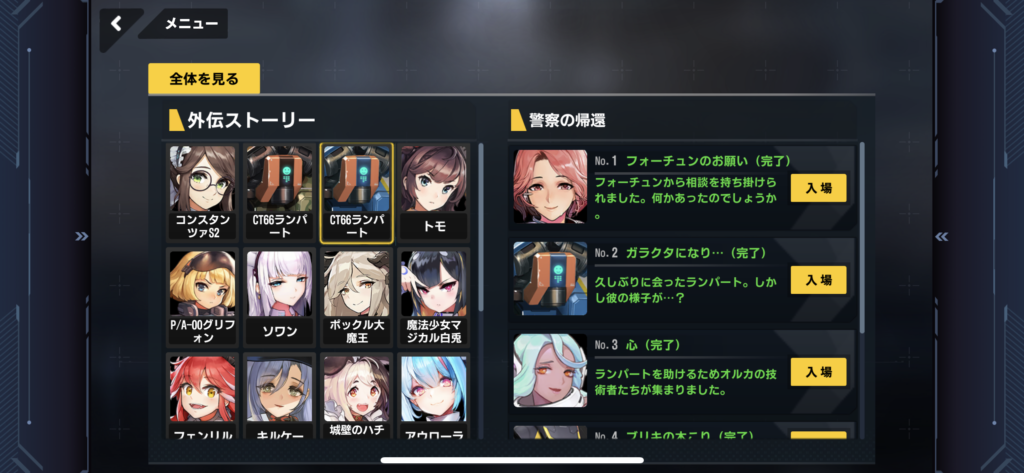
Task: Select the 全体を見る tab
Action: pyautogui.click(x=204, y=79)
